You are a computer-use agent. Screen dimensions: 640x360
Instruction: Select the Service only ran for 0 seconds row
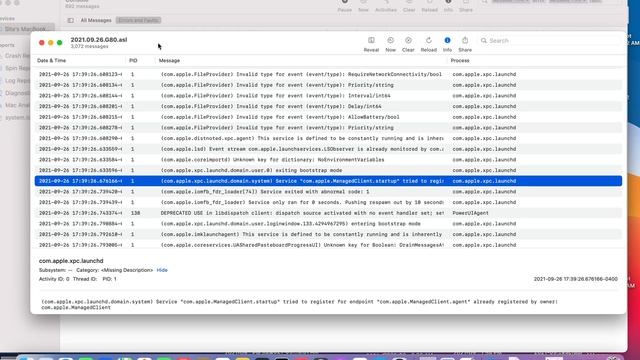click(328, 202)
